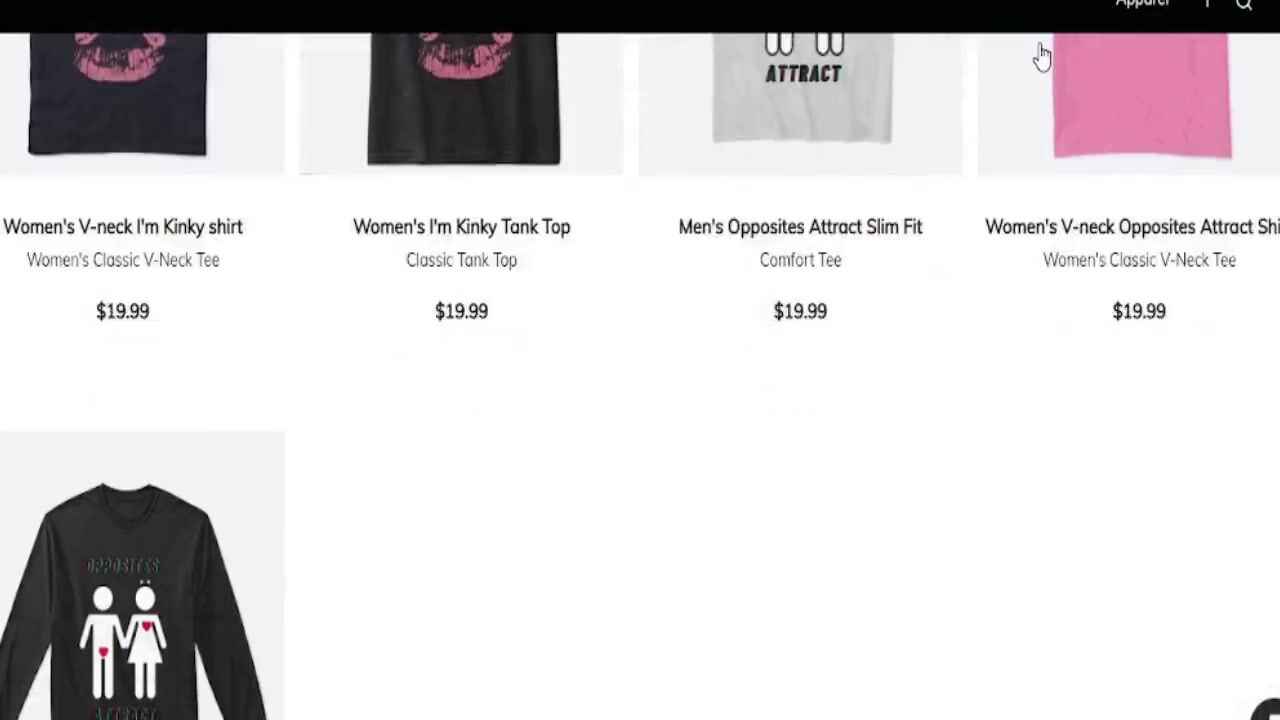
Task: Open the Women's I'm Kinky Tank Top title
Action: click(461, 227)
